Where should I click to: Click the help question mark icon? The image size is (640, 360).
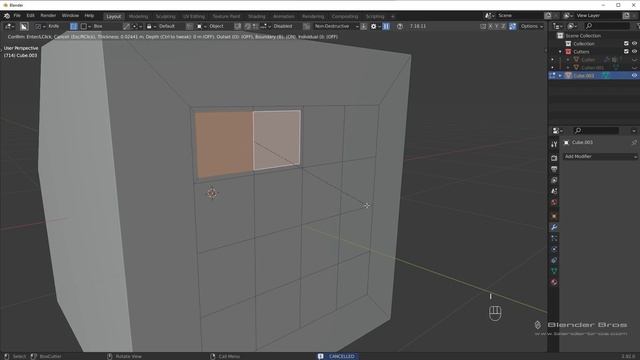(x=400, y=26)
